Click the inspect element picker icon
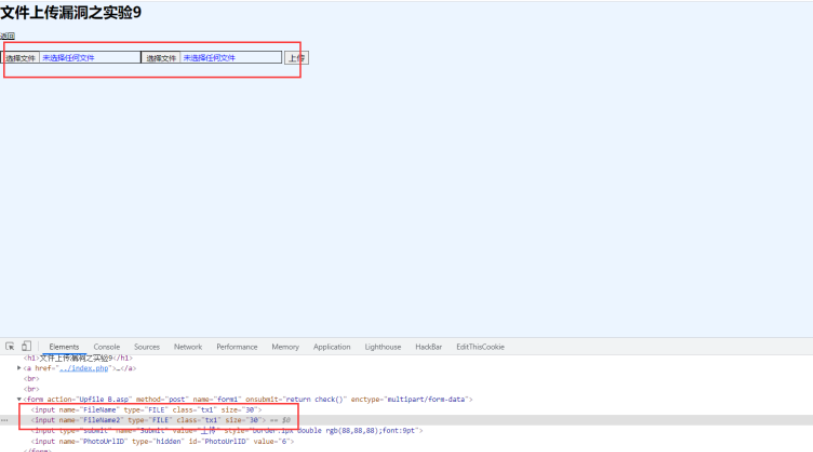Image resolution: width=813 pixels, height=452 pixels. [10, 347]
